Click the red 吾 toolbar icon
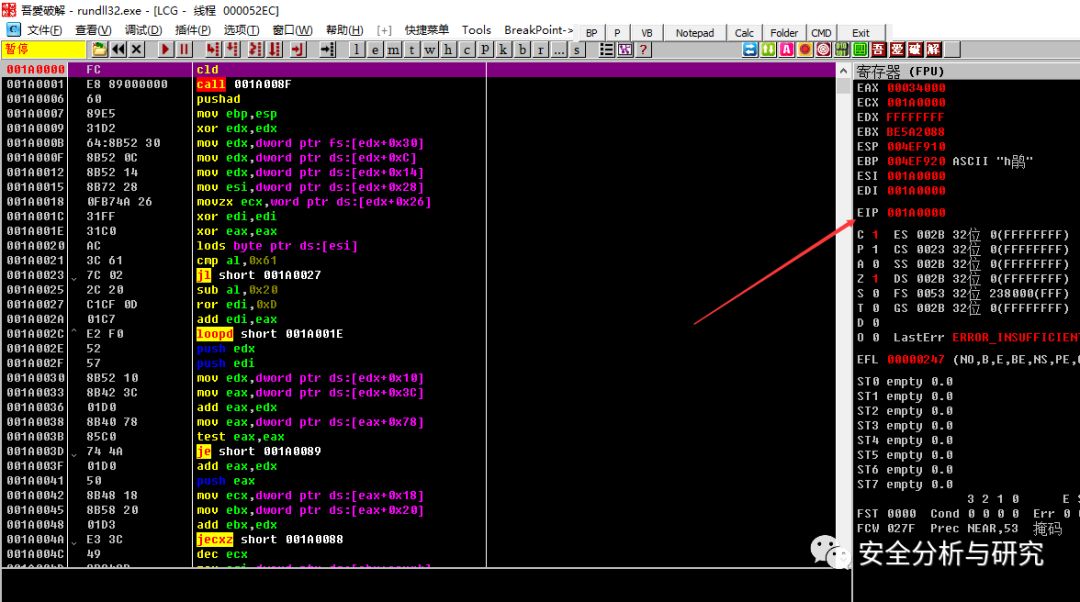The height and width of the screenshot is (602, 1080). pyautogui.click(x=878, y=50)
